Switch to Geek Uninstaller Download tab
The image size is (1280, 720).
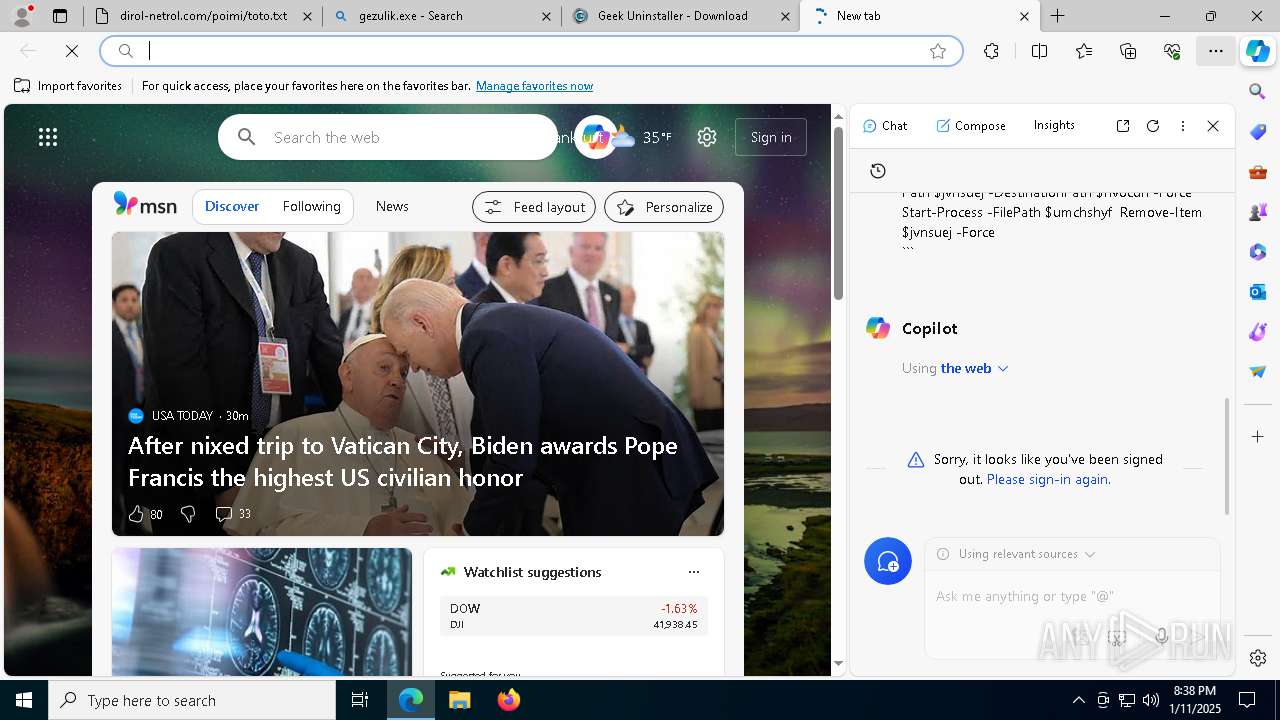click(682, 16)
